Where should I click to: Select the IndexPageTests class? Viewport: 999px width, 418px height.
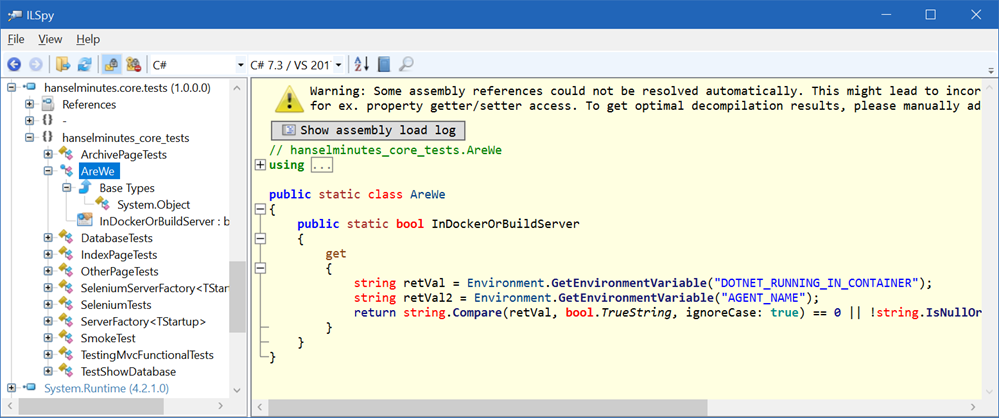tap(119, 254)
